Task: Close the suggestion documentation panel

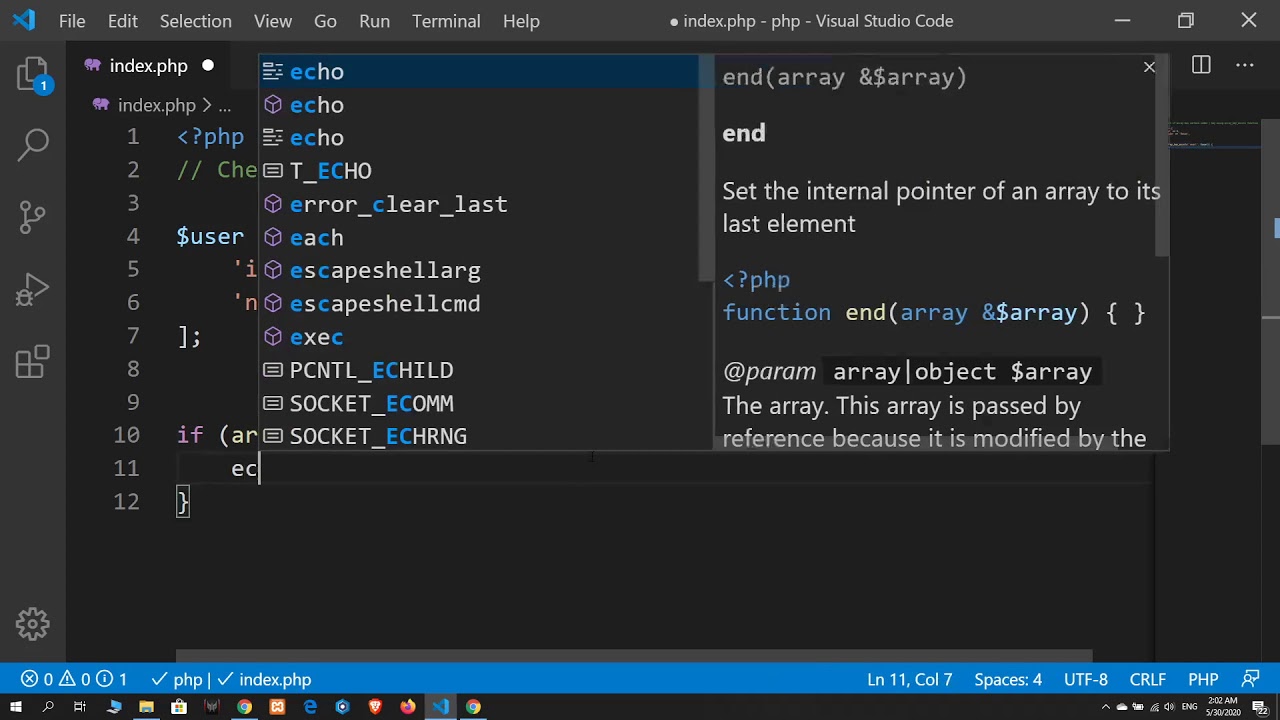Action: click(1149, 67)
